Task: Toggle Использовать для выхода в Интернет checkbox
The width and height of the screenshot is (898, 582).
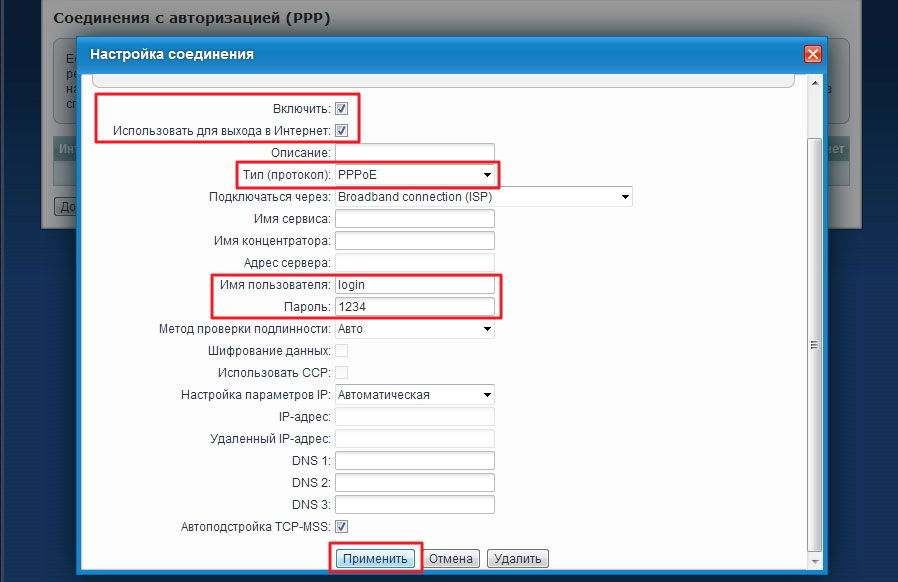Action: pyautogui.click(x=341, y=131)
